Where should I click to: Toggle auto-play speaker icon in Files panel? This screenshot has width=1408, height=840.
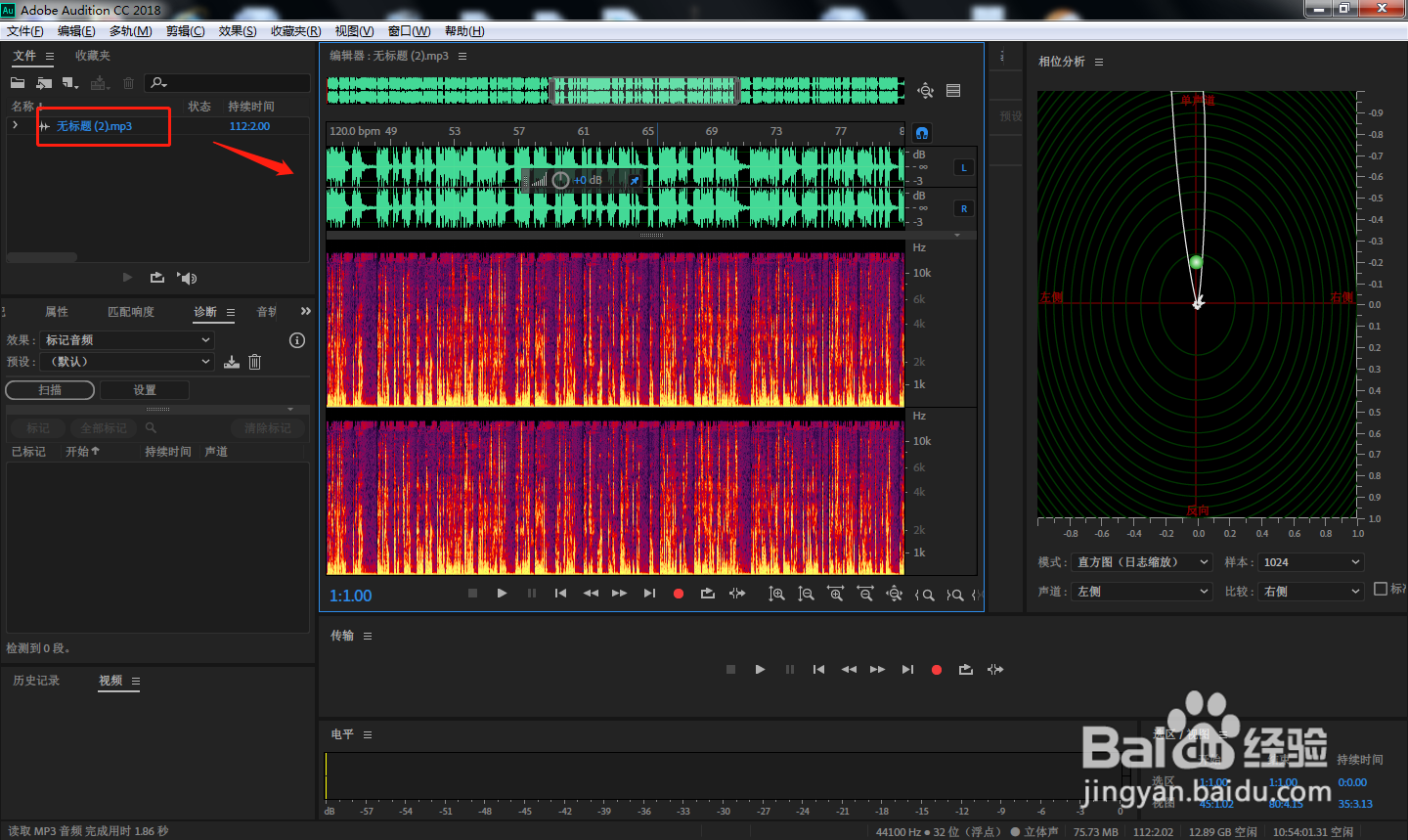[x=187, y=278]
